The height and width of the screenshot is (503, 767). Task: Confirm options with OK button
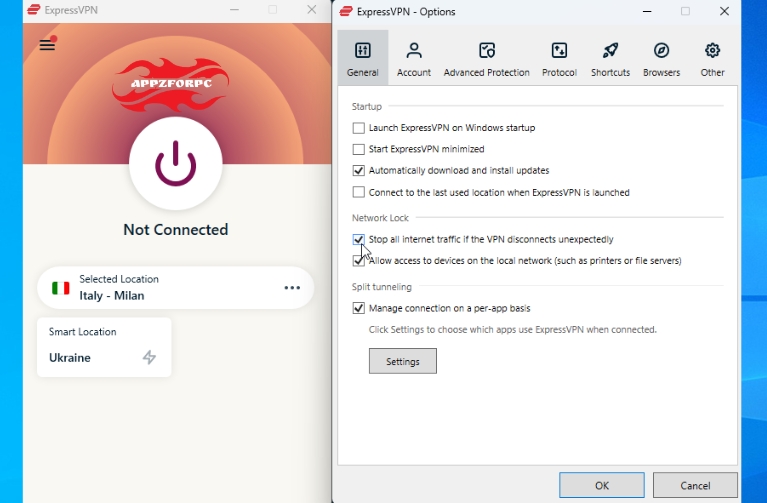coord(602,485)
